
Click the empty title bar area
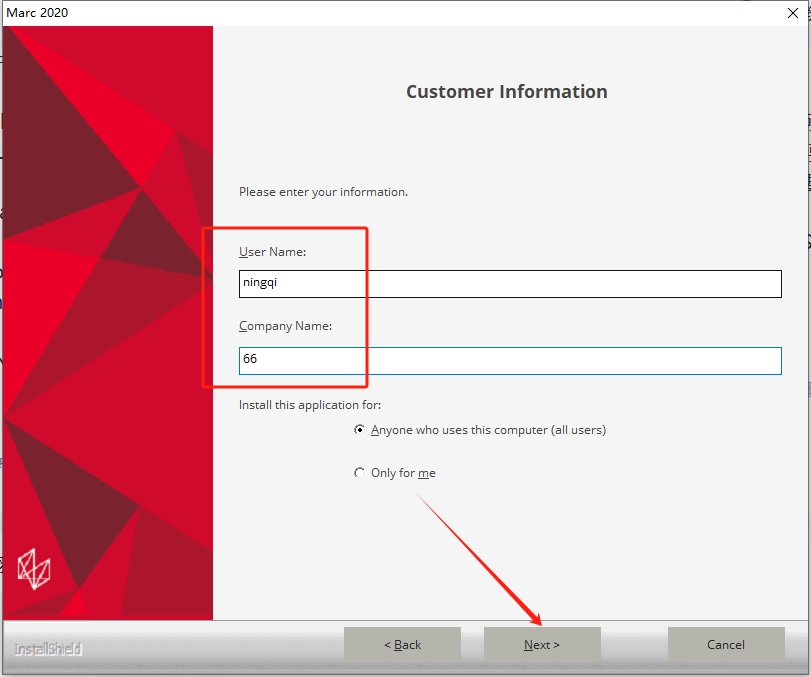[400, 12]
